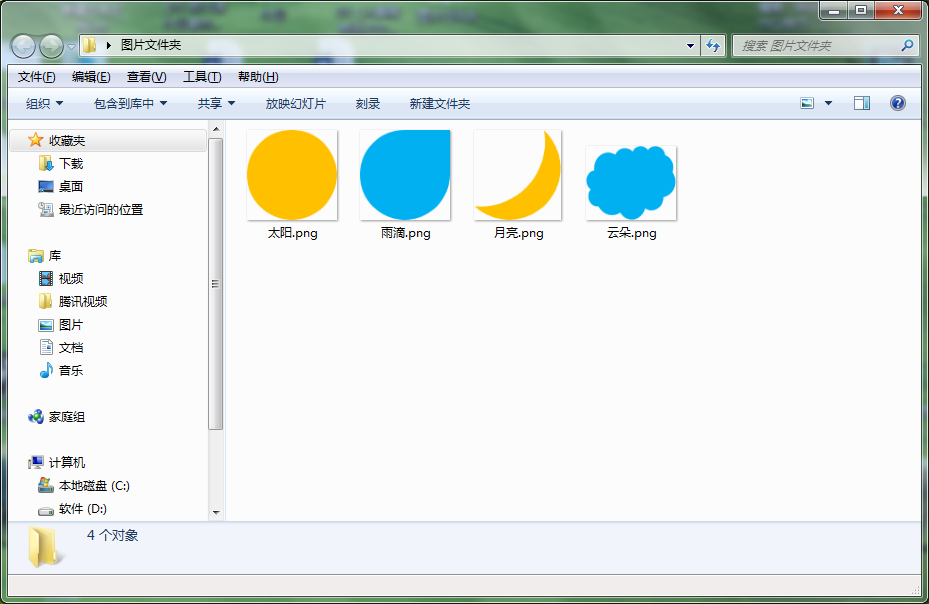929x604 pixels.
Task: Open the view options dropdown arrow
Action: coord(828,103)
